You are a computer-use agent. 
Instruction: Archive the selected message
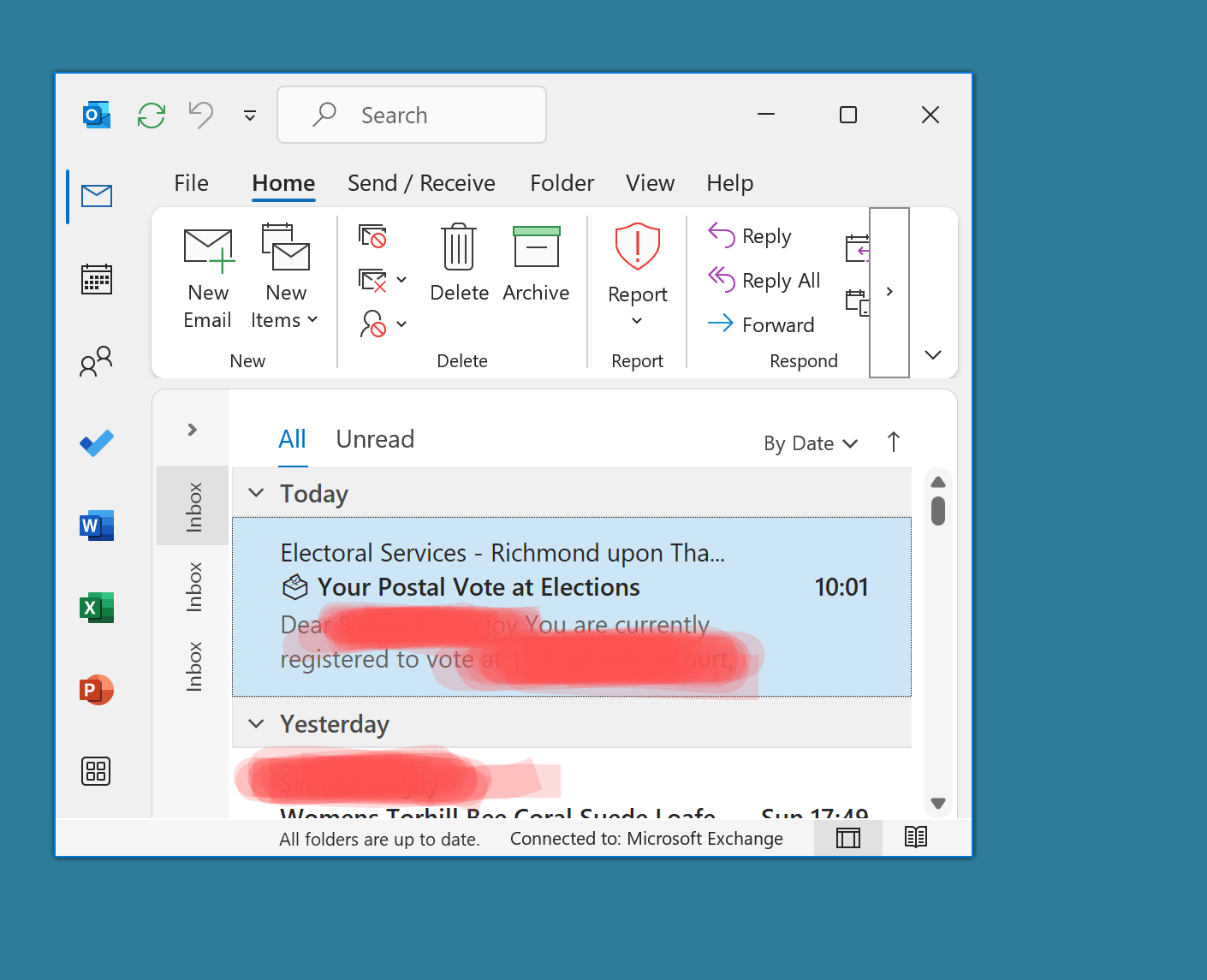[536, 264]
